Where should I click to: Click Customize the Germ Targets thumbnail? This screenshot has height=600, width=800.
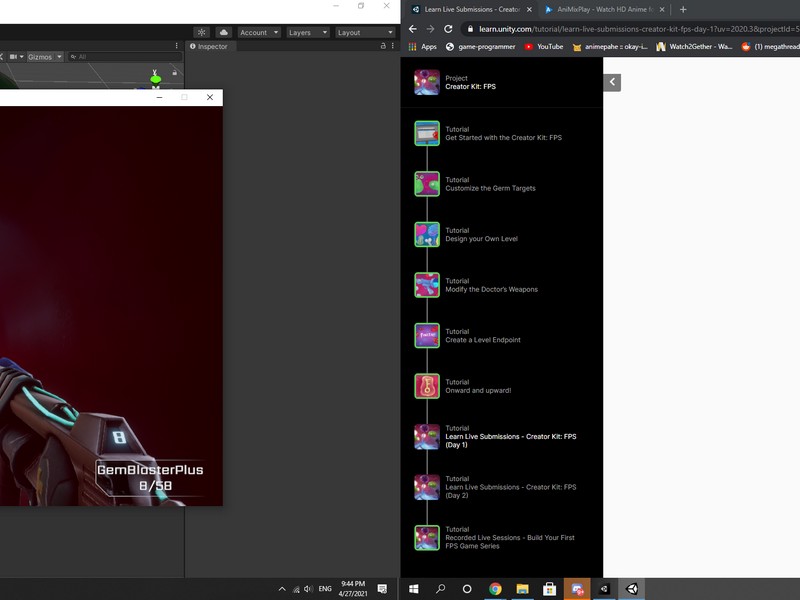[427, 184]
